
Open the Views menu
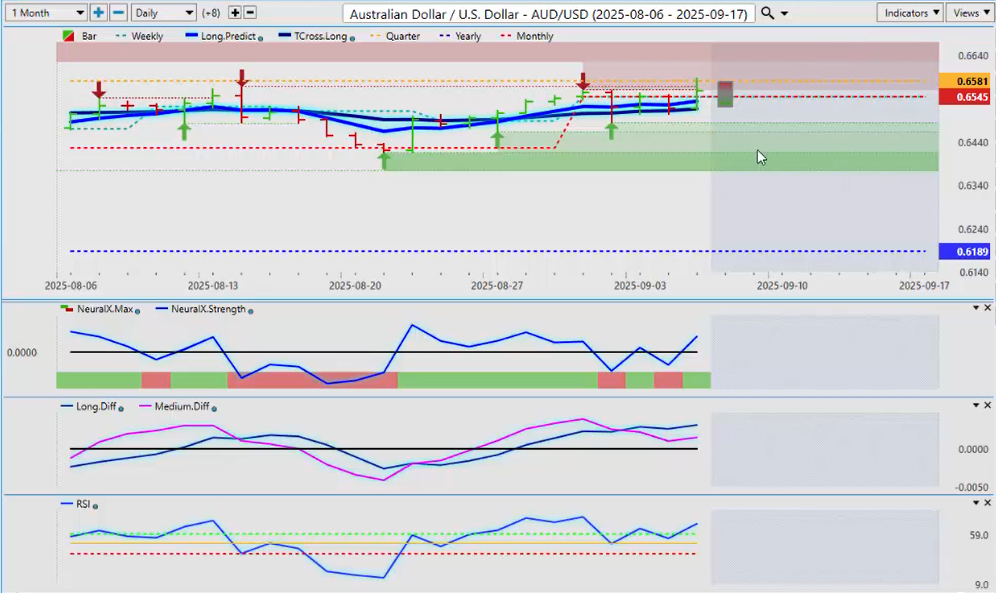(x=967, y=13)
